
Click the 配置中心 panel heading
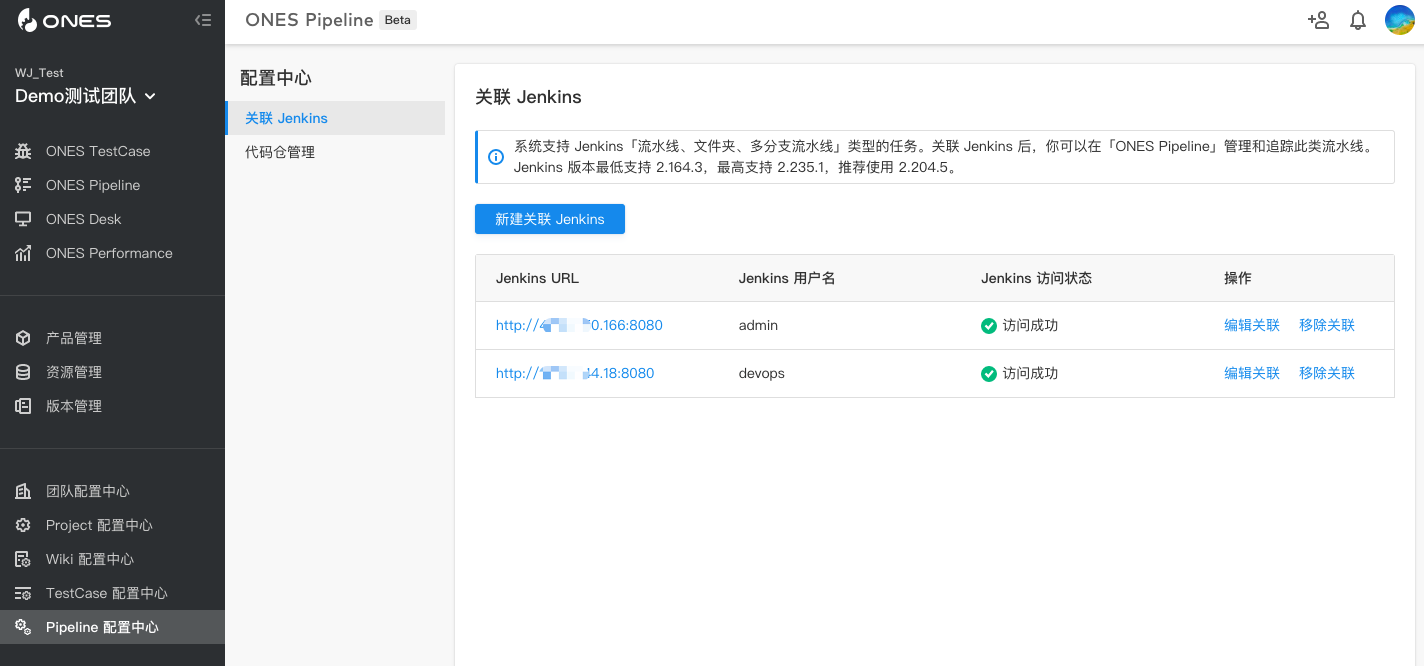[x=276, y=78]
